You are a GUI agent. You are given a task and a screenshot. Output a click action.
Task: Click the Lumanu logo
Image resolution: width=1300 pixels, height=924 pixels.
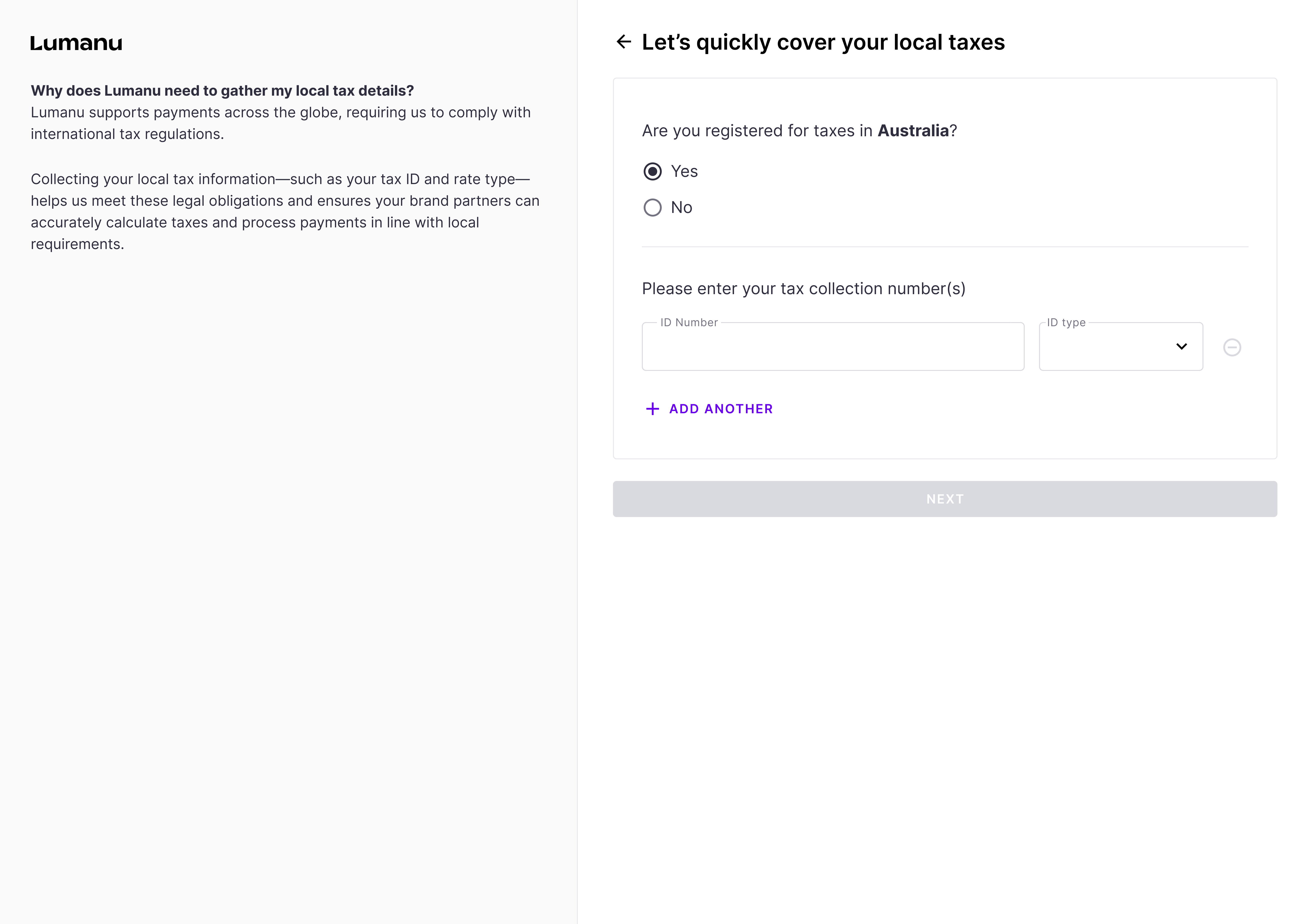76,43
